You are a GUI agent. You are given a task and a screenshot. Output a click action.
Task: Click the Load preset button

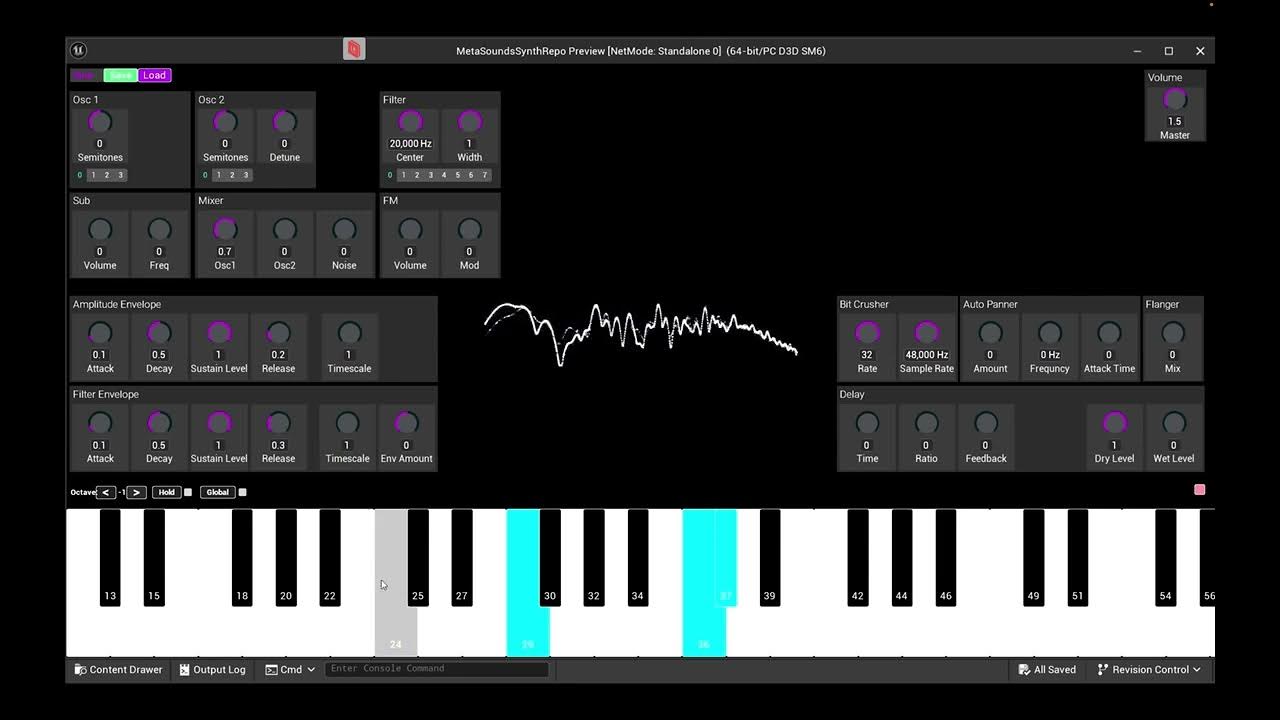[x=154, y=75]
